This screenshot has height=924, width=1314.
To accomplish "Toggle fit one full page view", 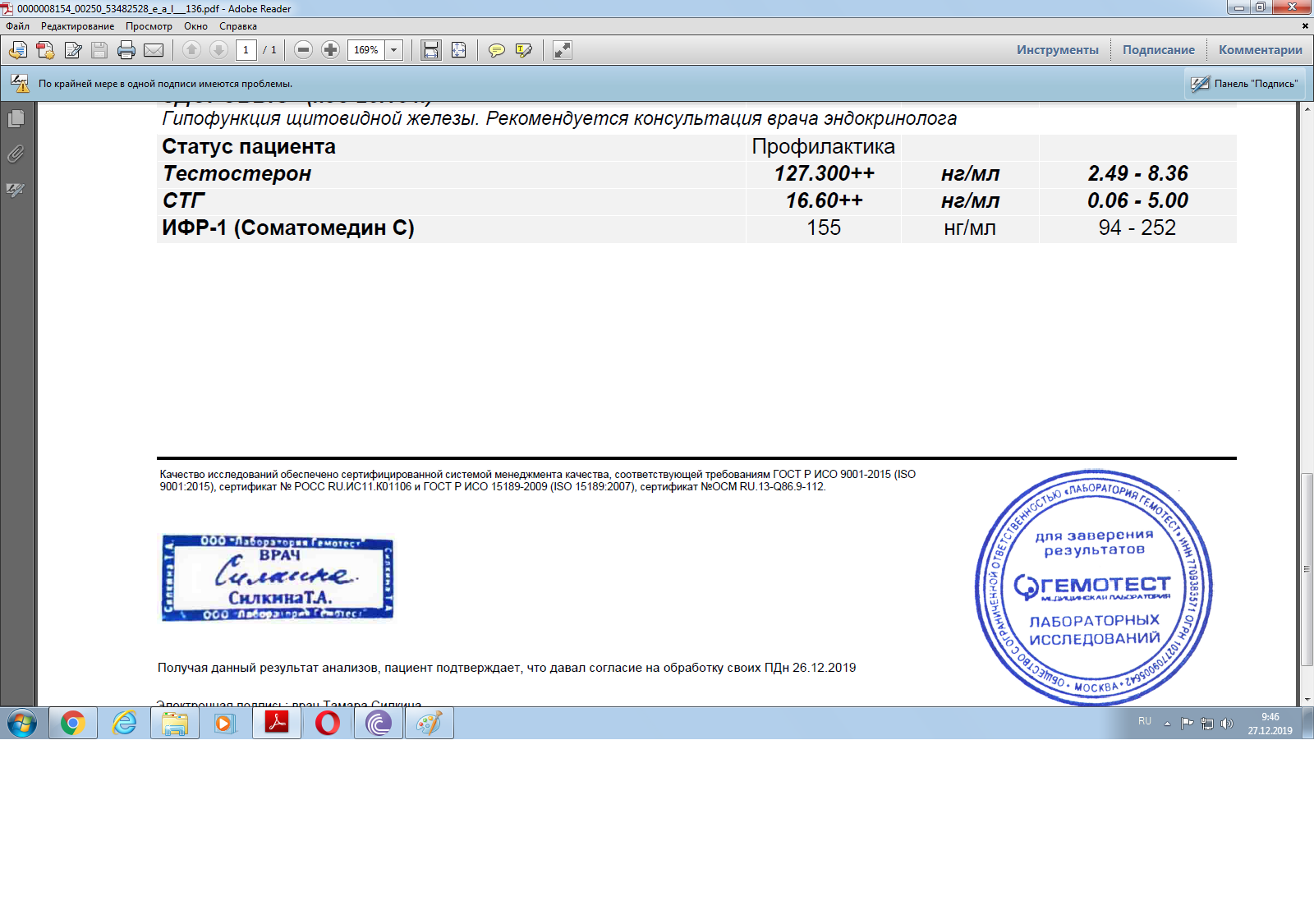I will [458, 50].
